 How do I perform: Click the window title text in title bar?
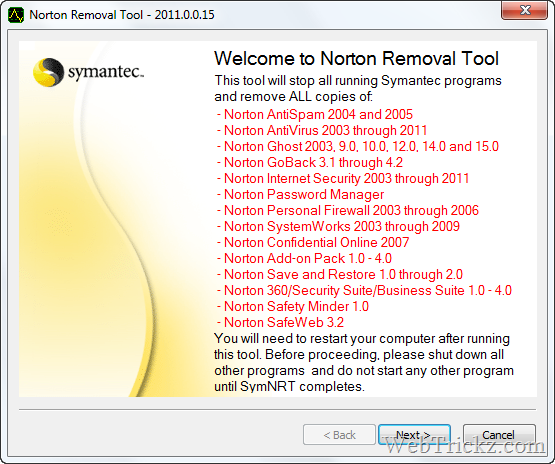coord(122,15)
